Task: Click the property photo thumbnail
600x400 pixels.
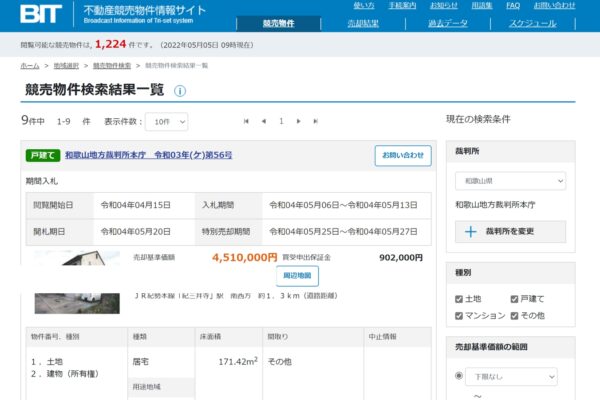Action: pos(77,283)
